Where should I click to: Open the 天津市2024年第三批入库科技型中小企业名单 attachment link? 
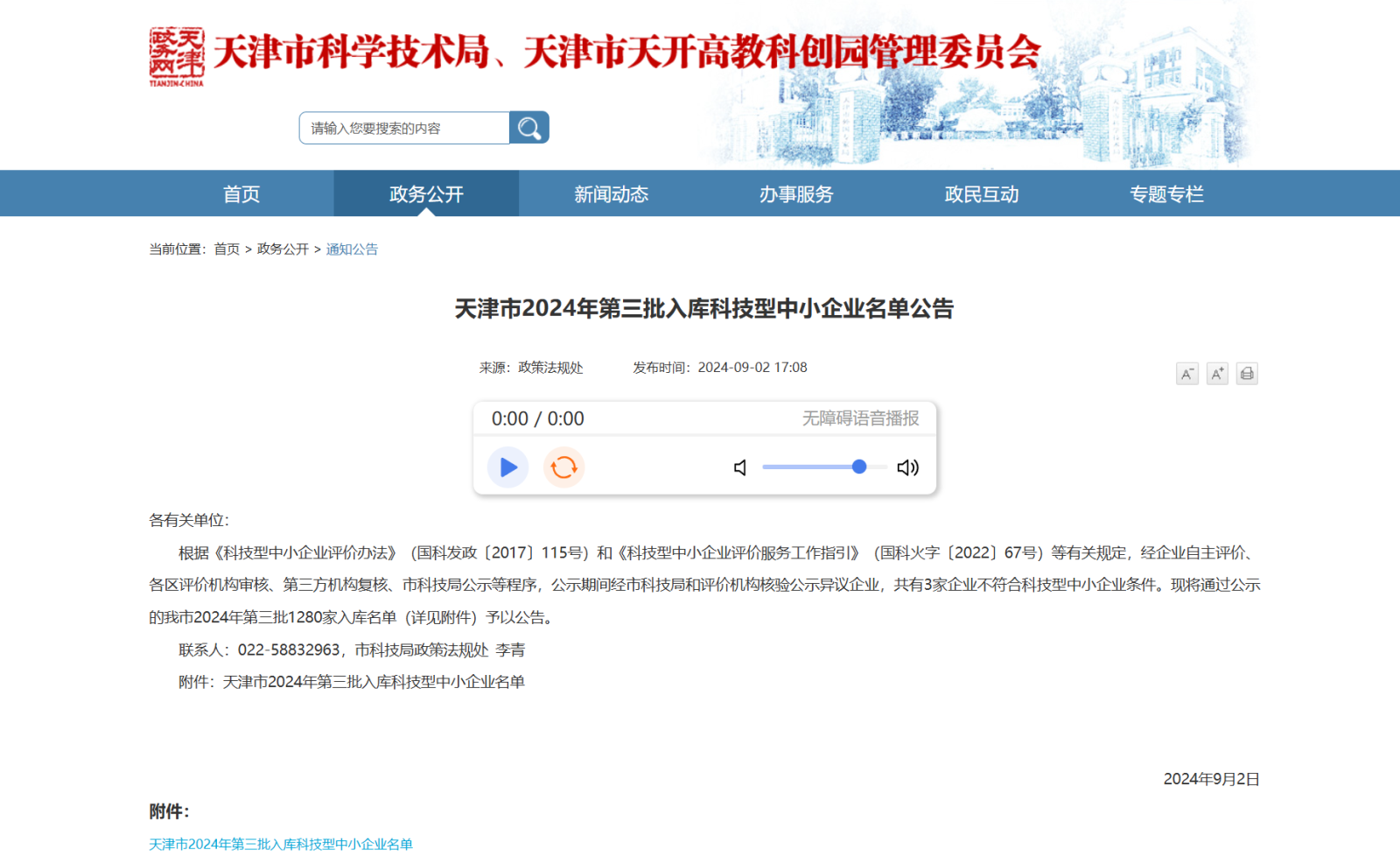pyautogui.click(x=281, y=844)
